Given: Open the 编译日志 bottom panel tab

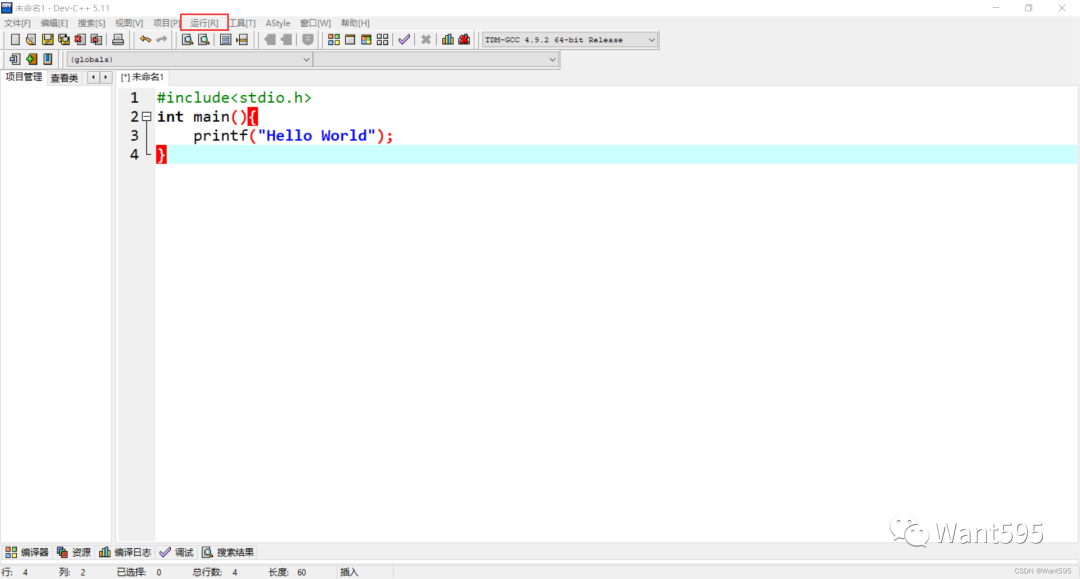Looking at the screenshot, I should [x=125, y=552].
